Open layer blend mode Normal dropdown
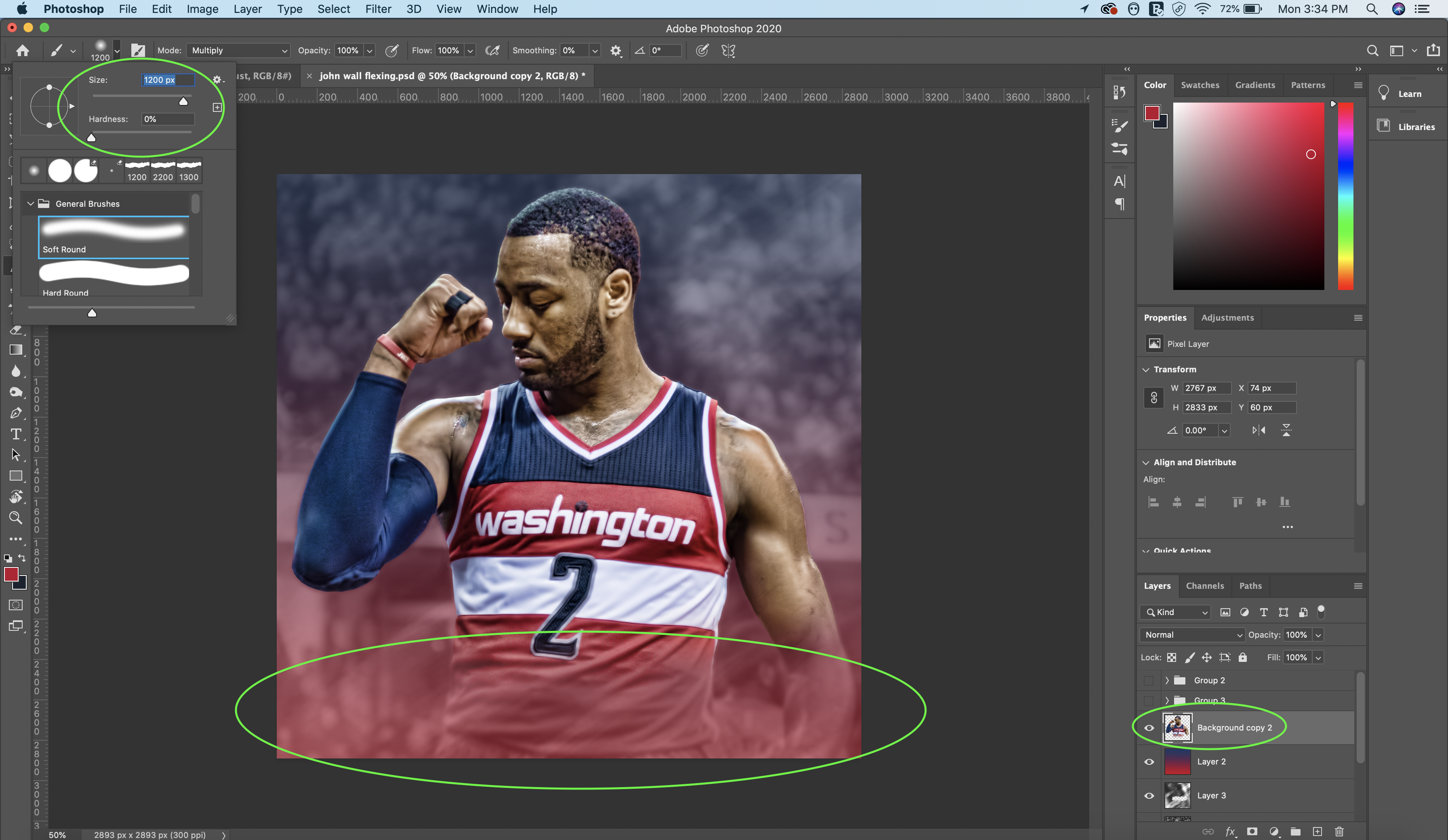Image resolution: width=1448 pixels, height=840 pixels. 1192,635
